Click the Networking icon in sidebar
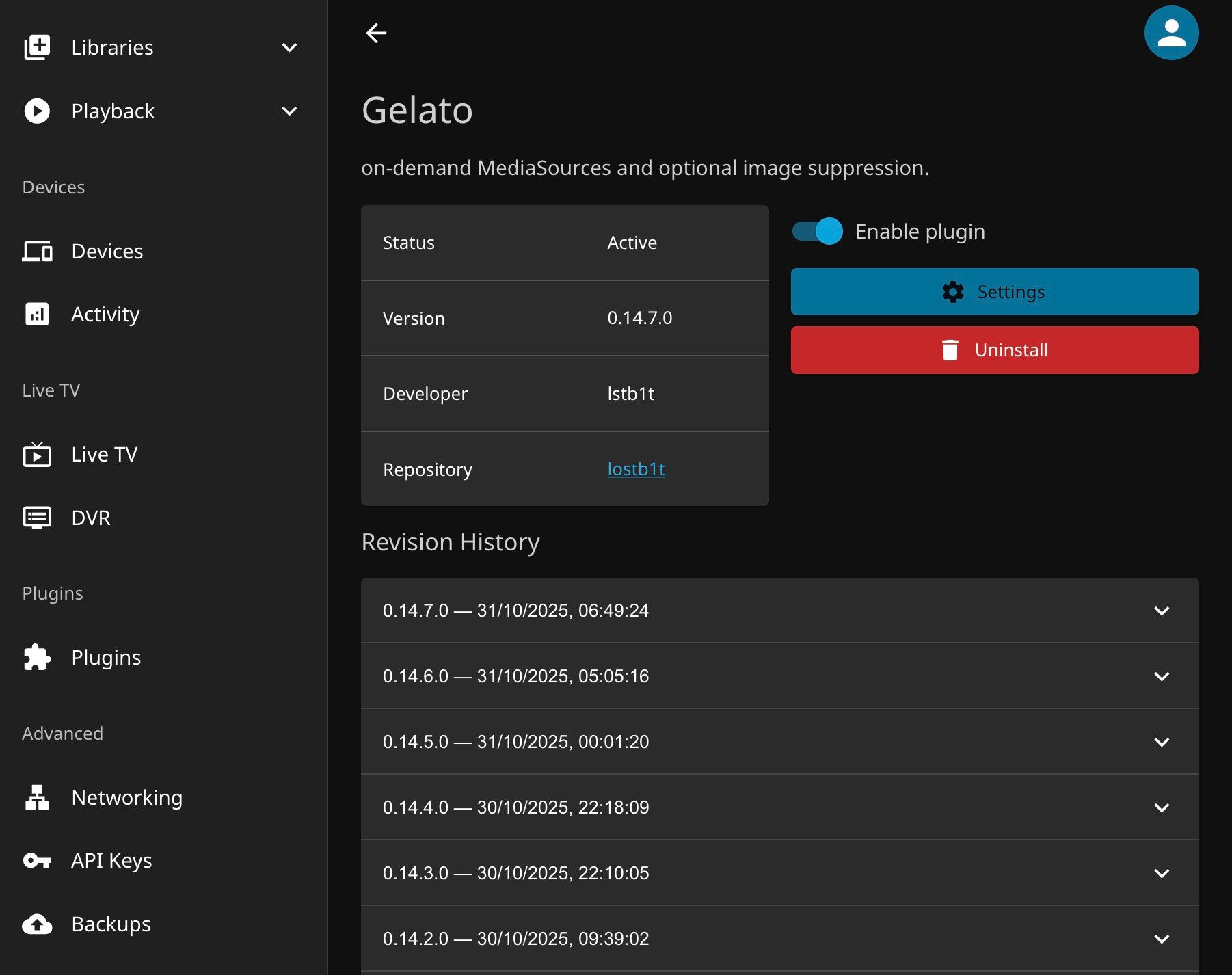This screenshot has width=1232, height=975. (37, 798)
